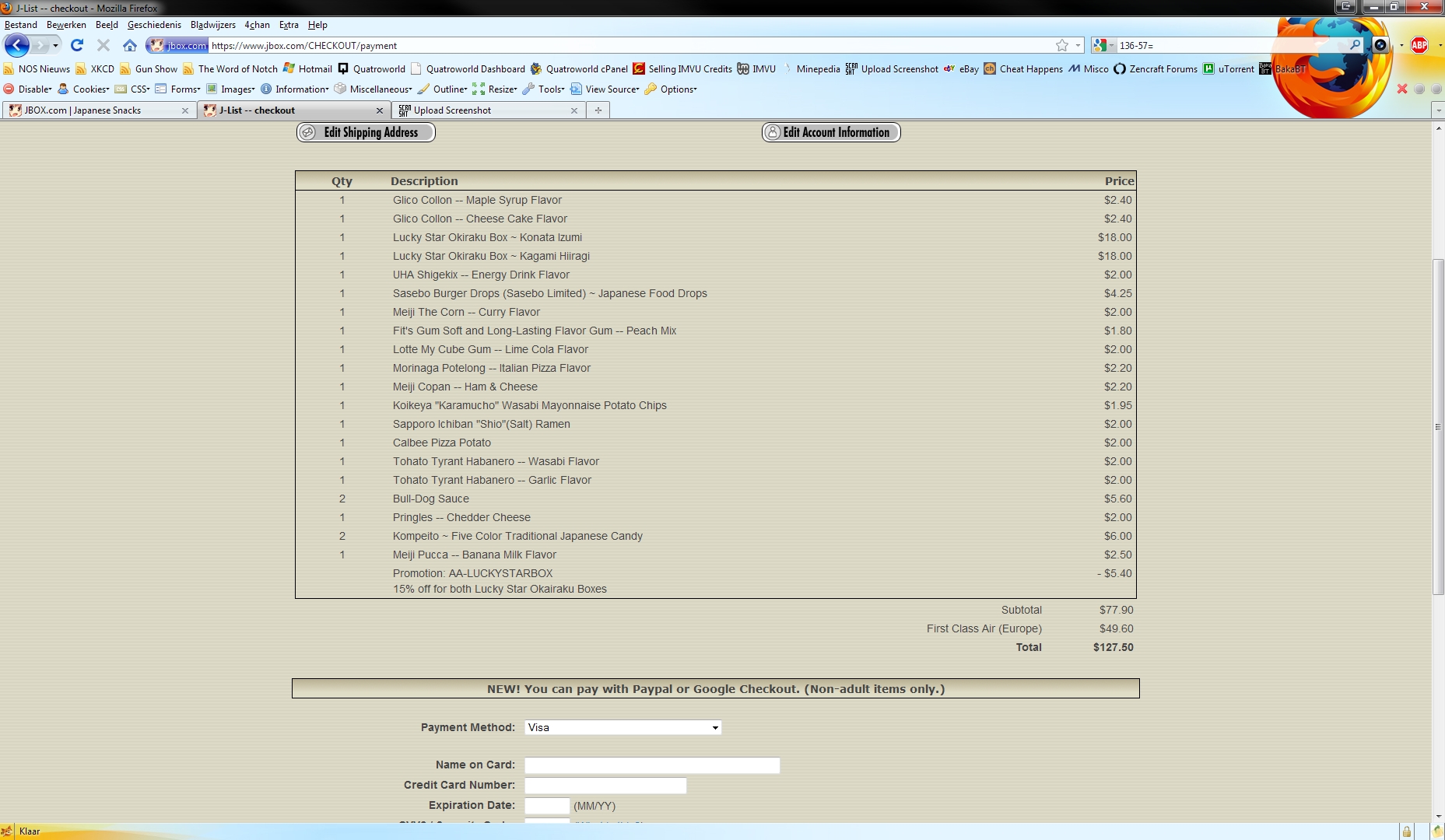Click the Name on Card field
The width and height of the screenshot is (1445, 840).
click(651, 765)
